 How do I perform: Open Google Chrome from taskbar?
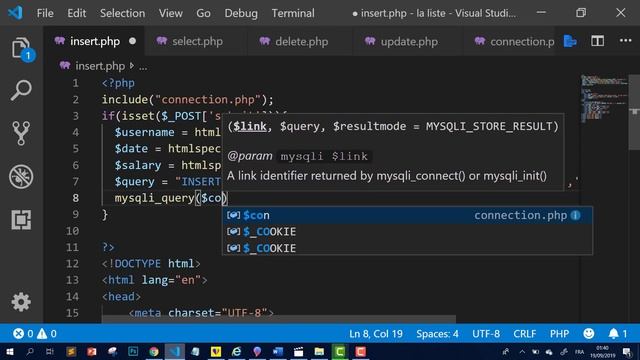tap(154, 351)
